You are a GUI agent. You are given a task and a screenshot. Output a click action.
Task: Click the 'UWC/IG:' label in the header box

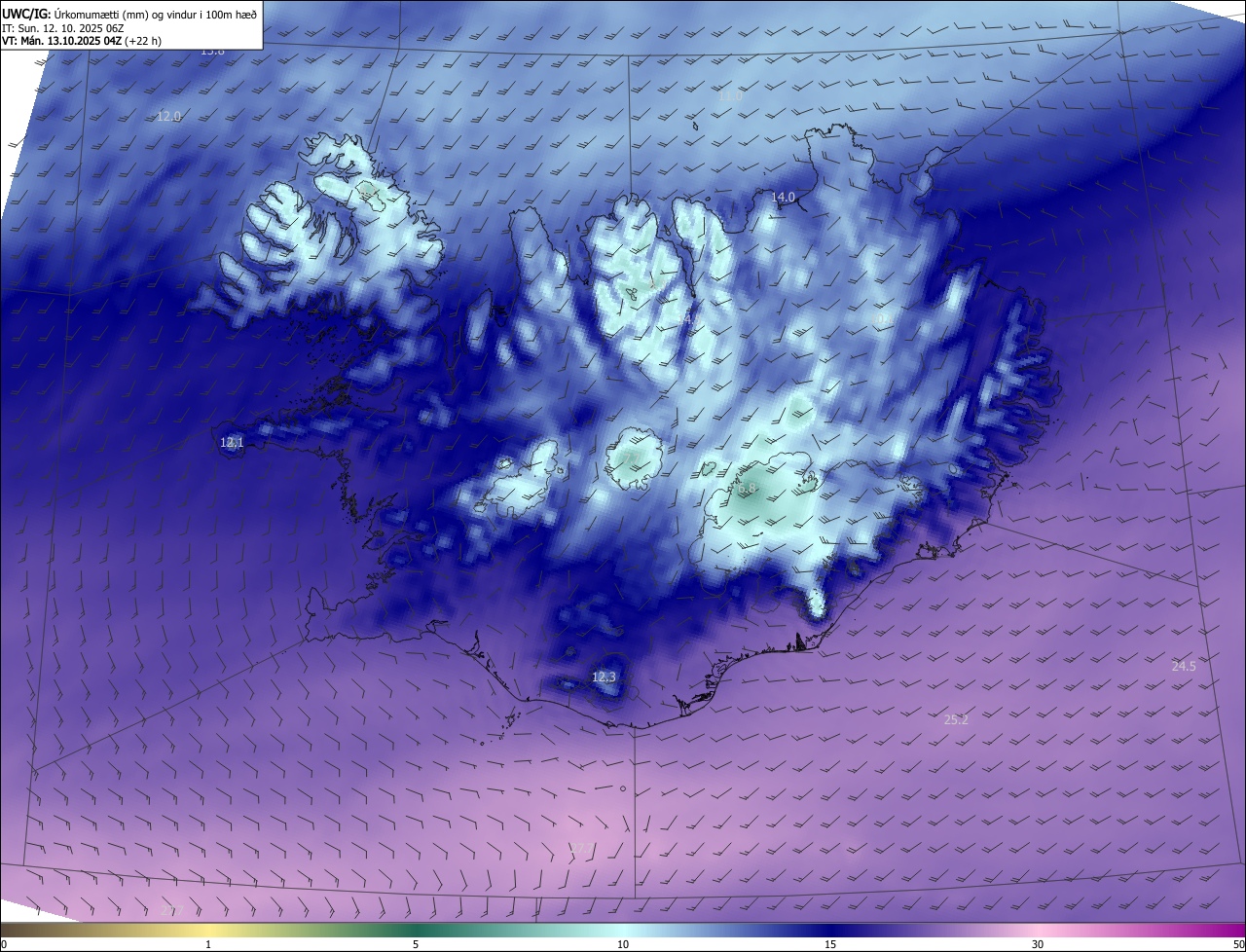(x=26, y=14)
